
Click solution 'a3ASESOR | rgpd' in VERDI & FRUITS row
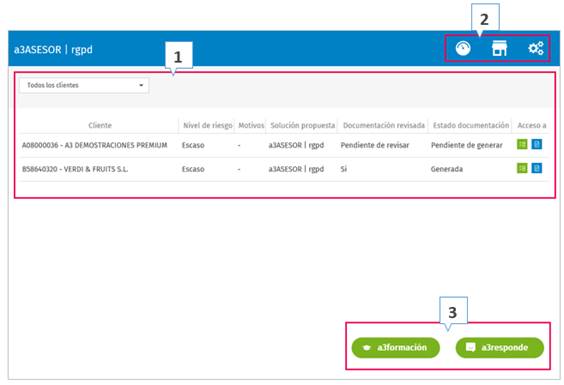click(296, 169)
